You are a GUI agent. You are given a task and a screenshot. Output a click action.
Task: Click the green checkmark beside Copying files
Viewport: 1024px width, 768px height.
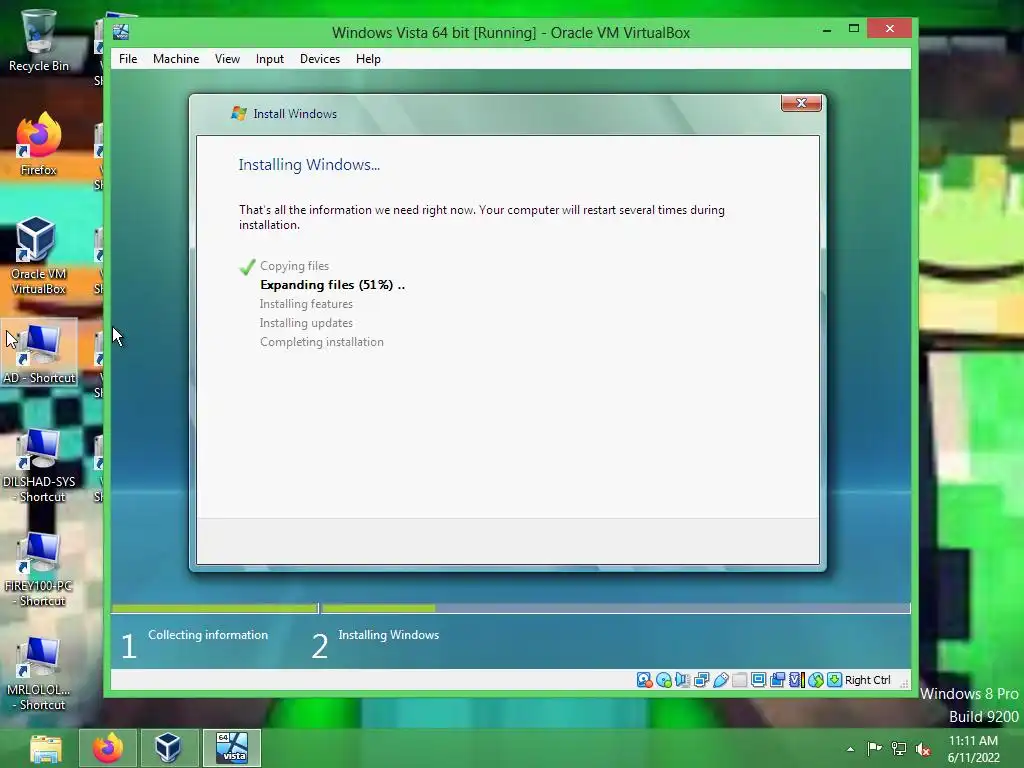point(248,266)
